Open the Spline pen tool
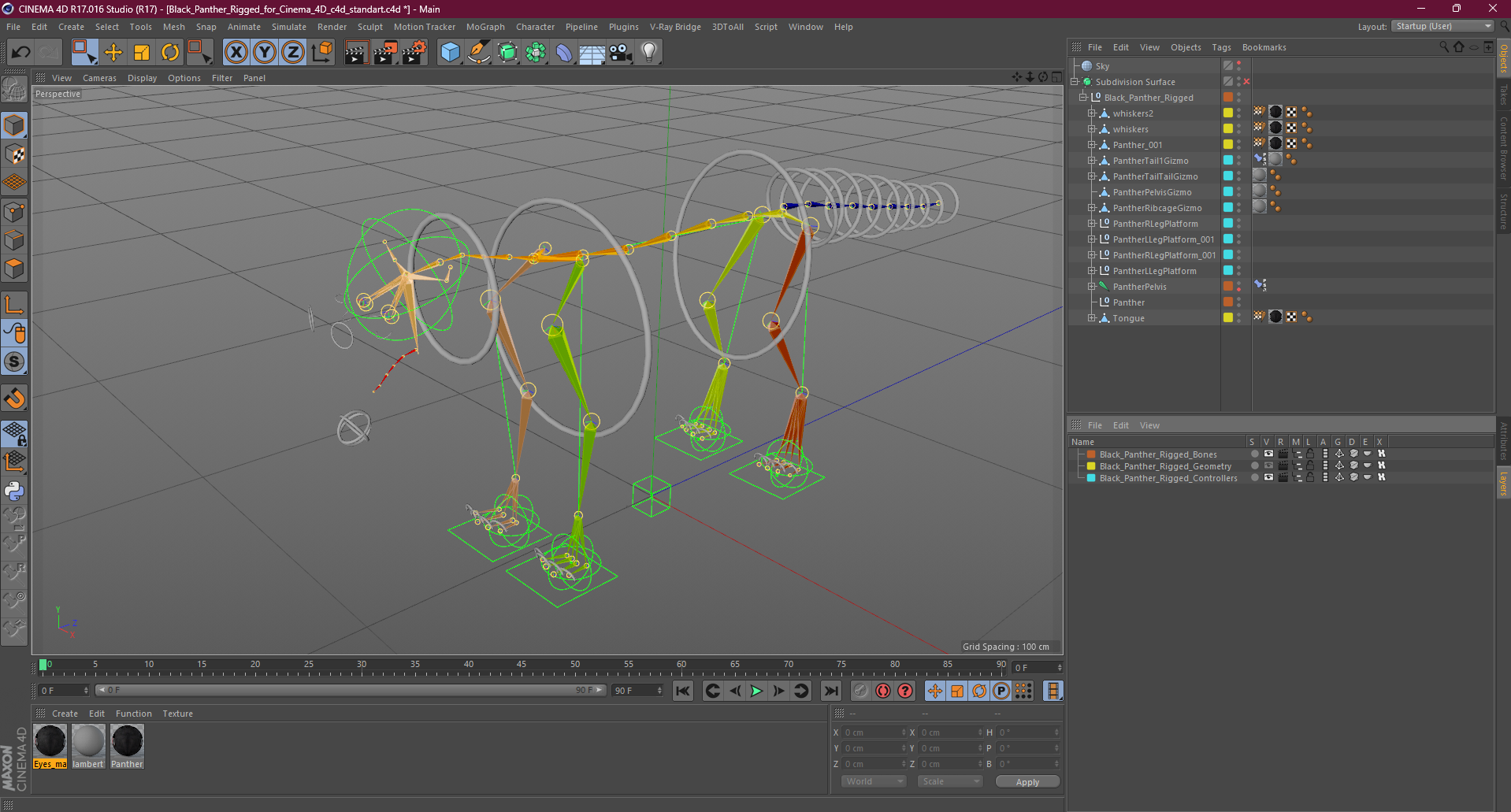Screen dimensions: 1511x812 479,53
